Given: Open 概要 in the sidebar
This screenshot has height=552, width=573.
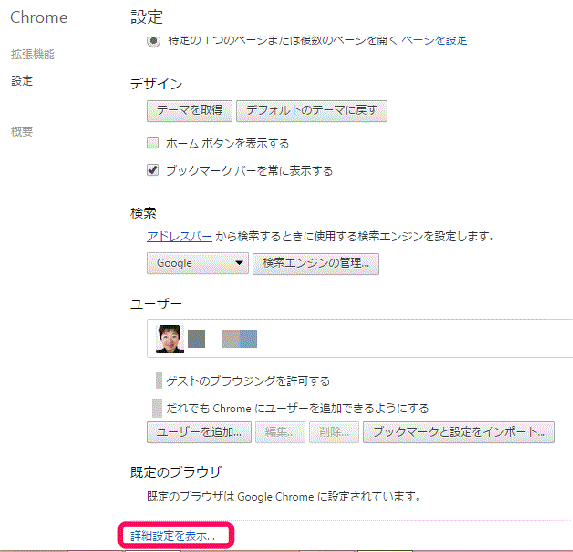Looking at the screenshot, I should [22, 132].
